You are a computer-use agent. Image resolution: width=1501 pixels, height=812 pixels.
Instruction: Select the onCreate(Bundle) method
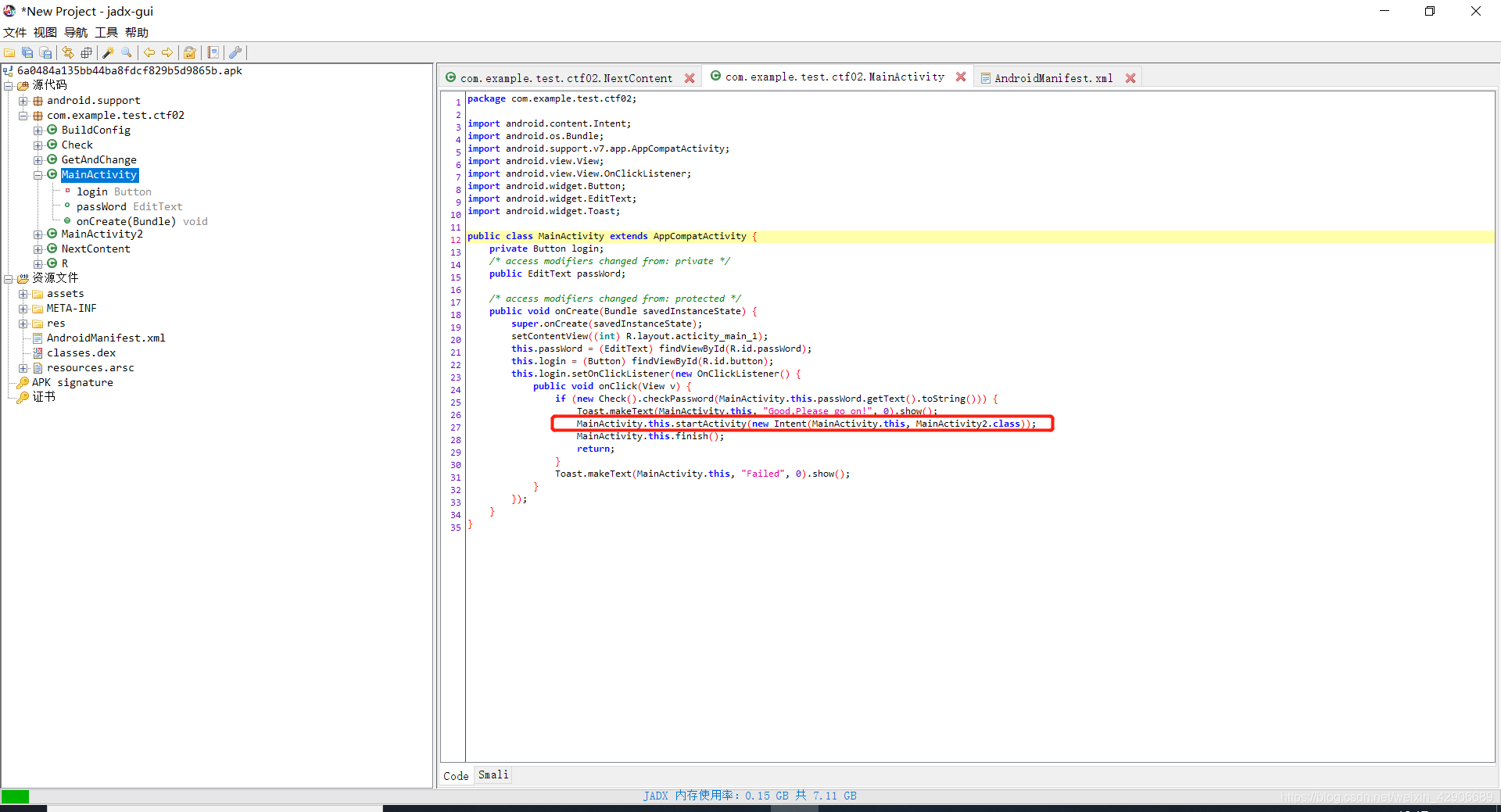click(x=142, y=221)
